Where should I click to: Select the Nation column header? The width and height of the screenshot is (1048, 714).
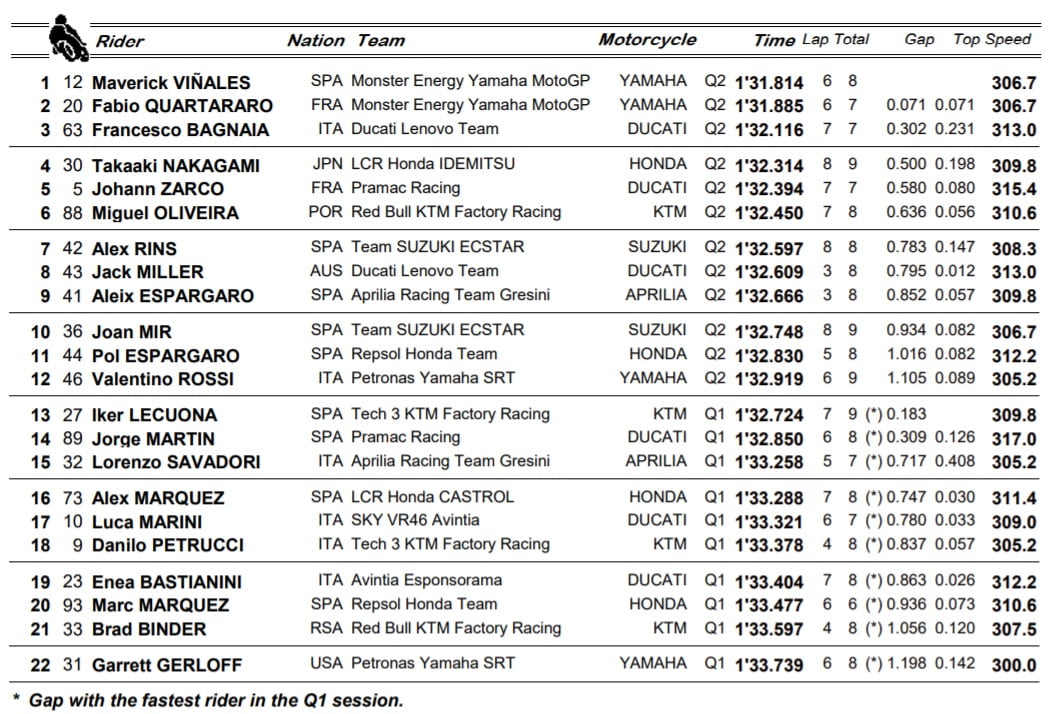315,41
